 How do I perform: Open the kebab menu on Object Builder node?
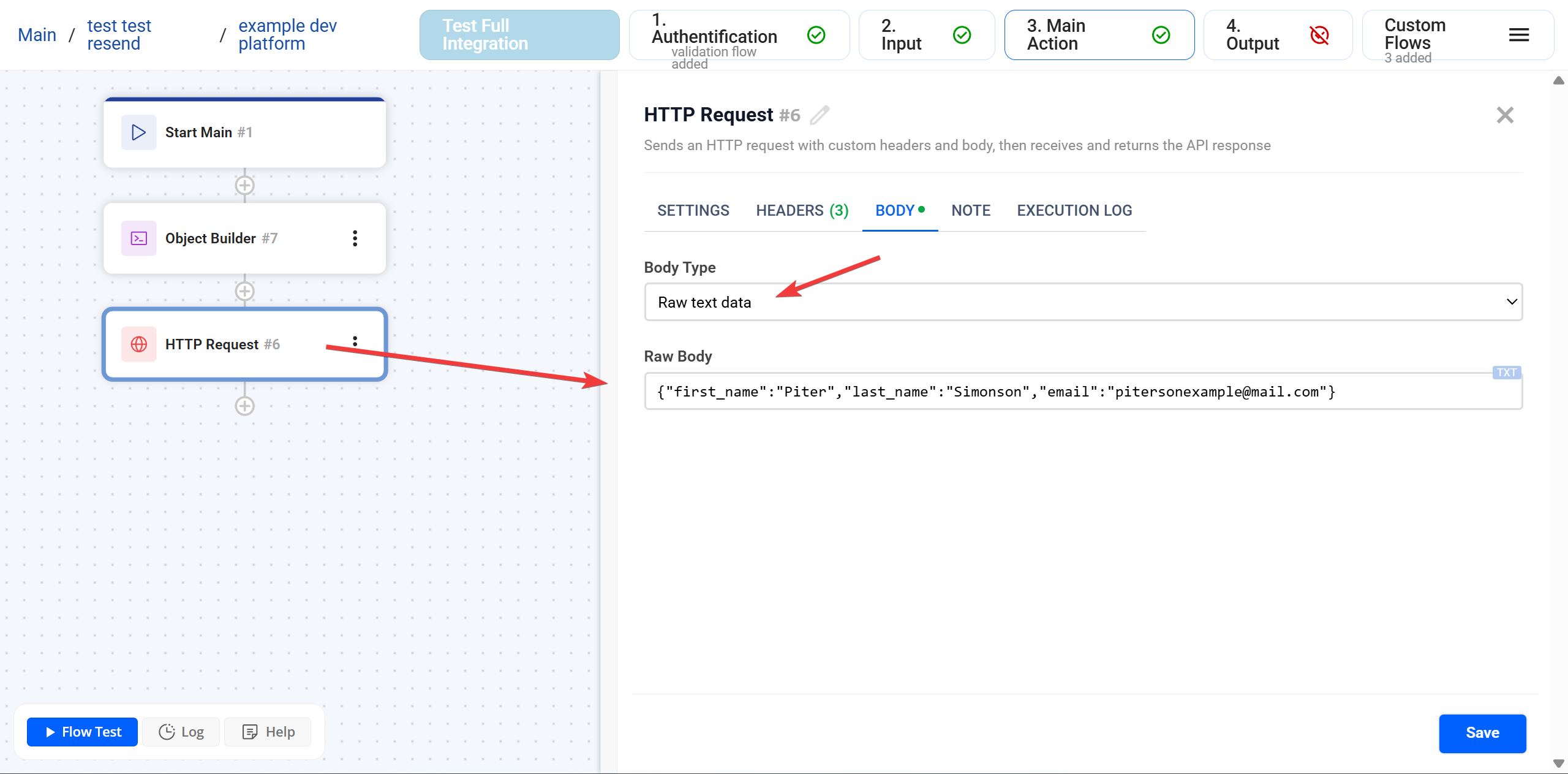point(355,238)
